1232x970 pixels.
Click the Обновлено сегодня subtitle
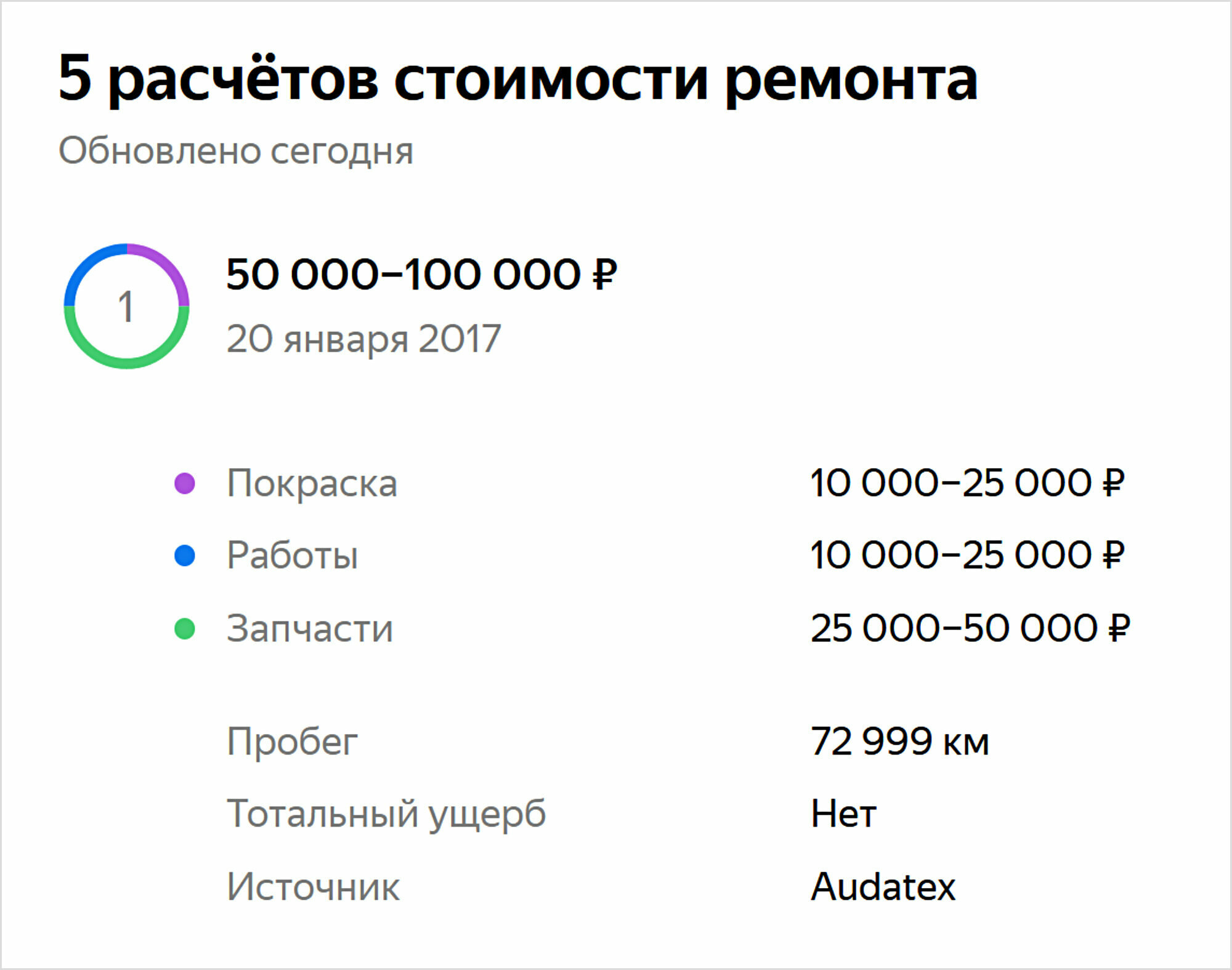(x=236, y=151)
